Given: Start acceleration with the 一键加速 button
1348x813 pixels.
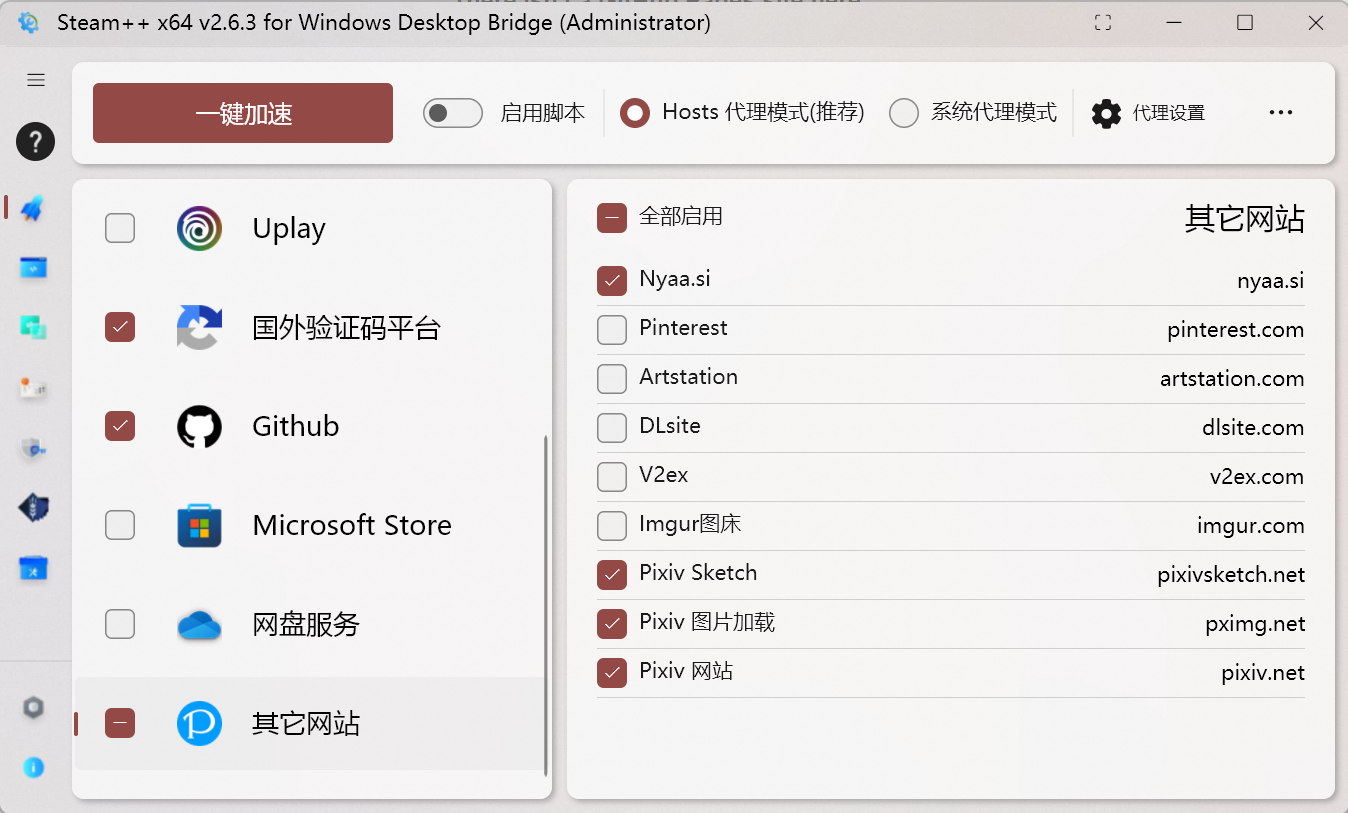Looking at the screenshot, I should click(x=243, y=113).
